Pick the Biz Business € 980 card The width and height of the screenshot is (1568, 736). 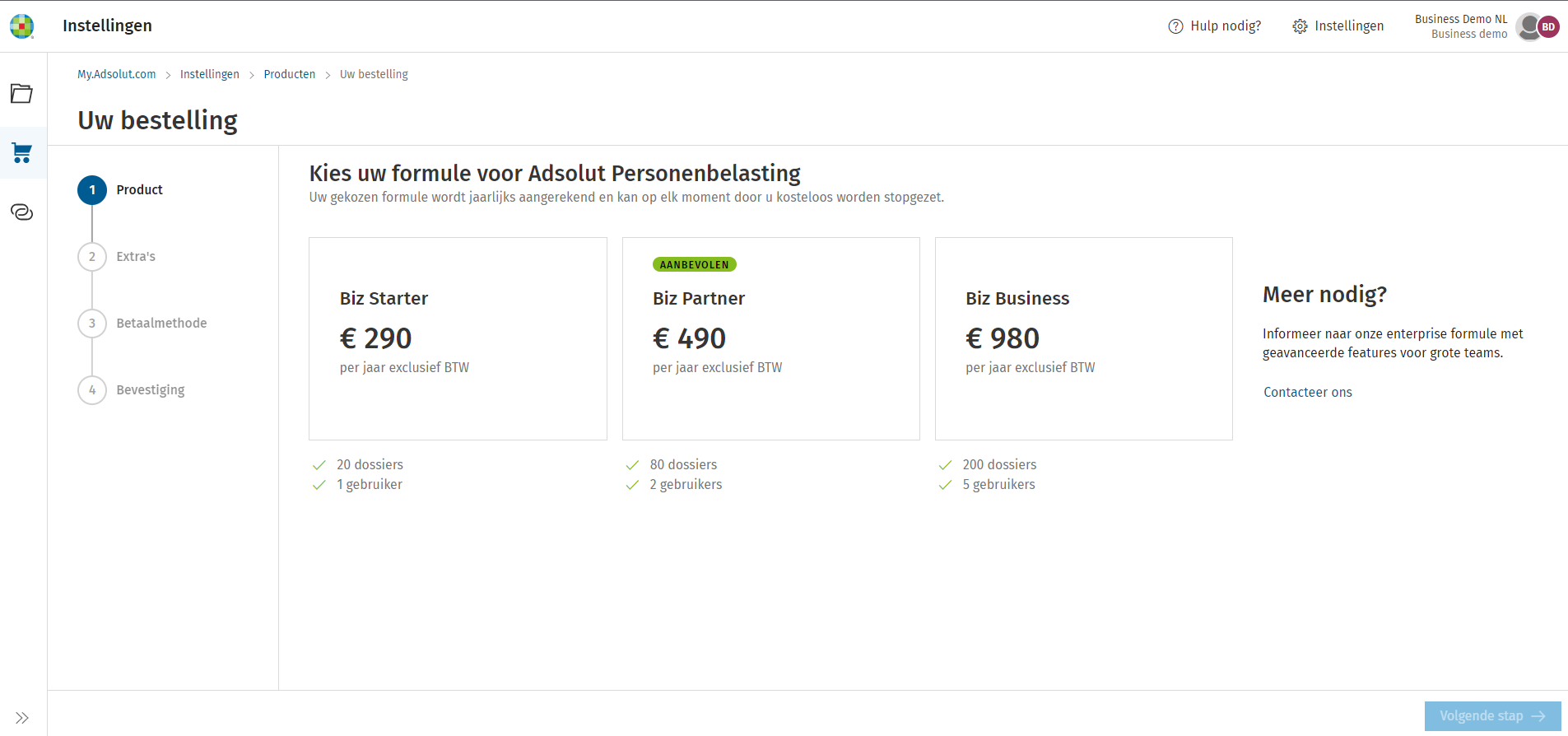pyautogui.click(x=1083, y=338)
